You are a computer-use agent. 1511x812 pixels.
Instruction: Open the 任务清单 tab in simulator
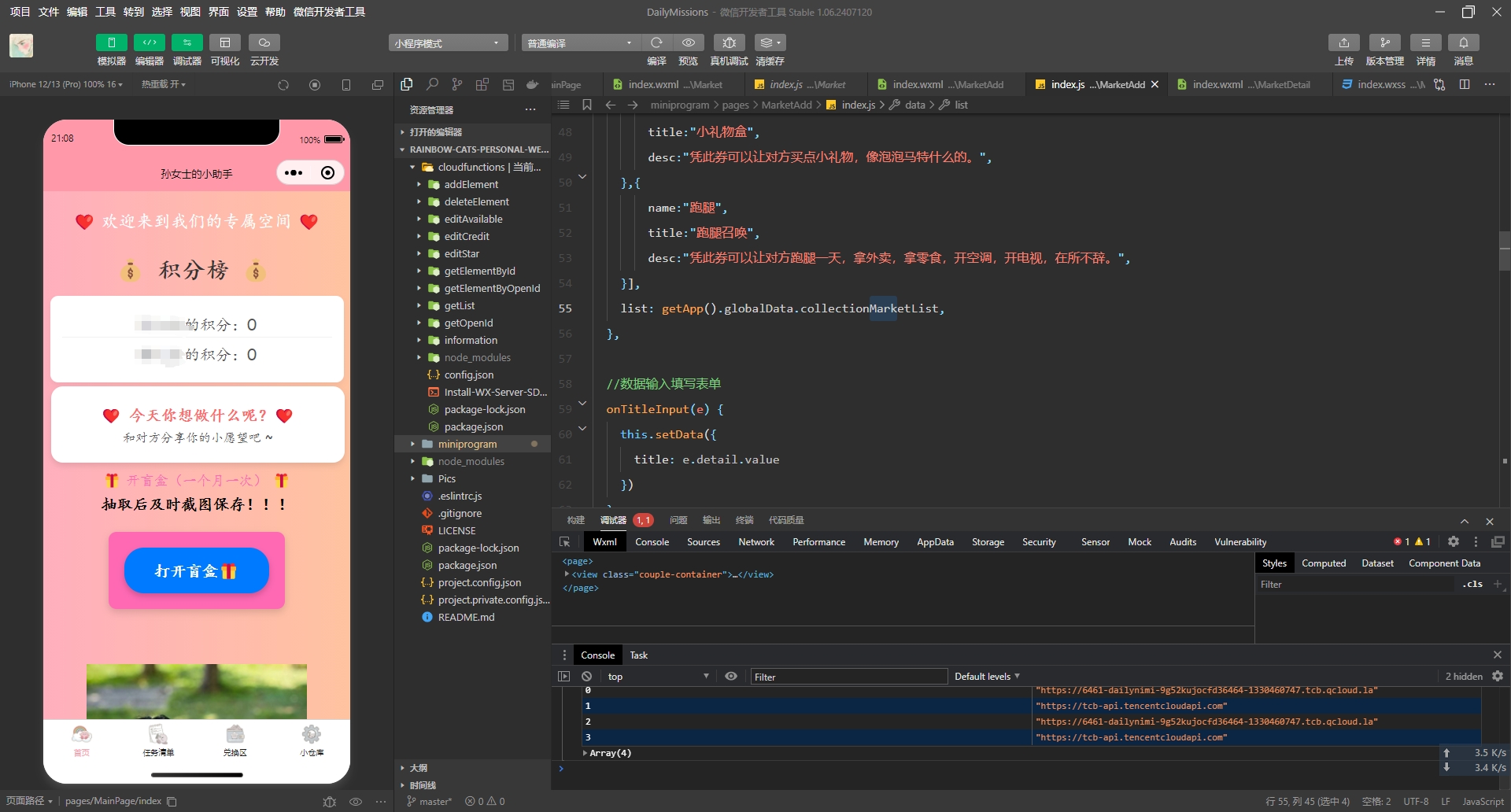point(158,740)
